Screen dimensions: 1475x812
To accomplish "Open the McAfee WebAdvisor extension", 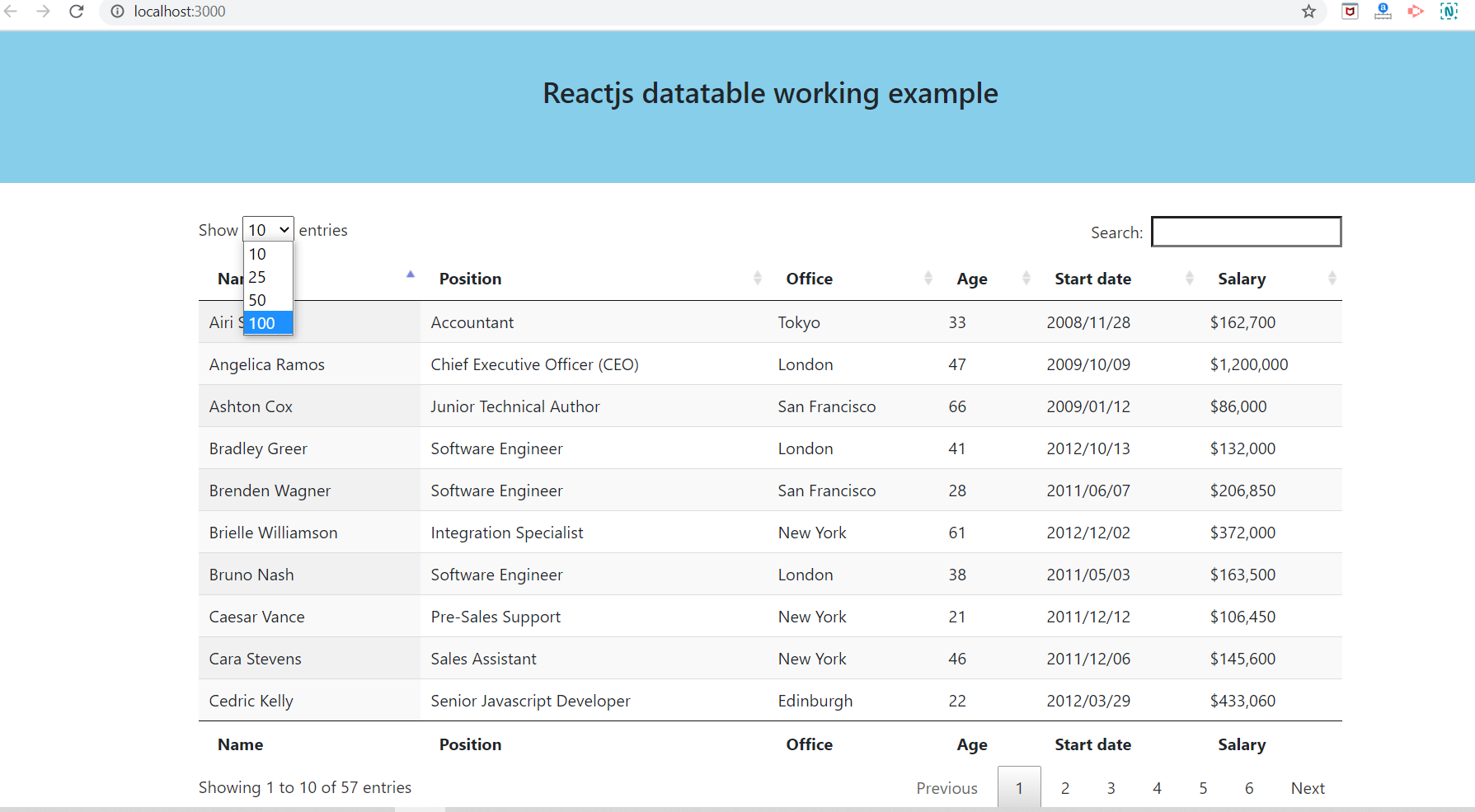I will pyautogui.click(x=1350, y=12).
